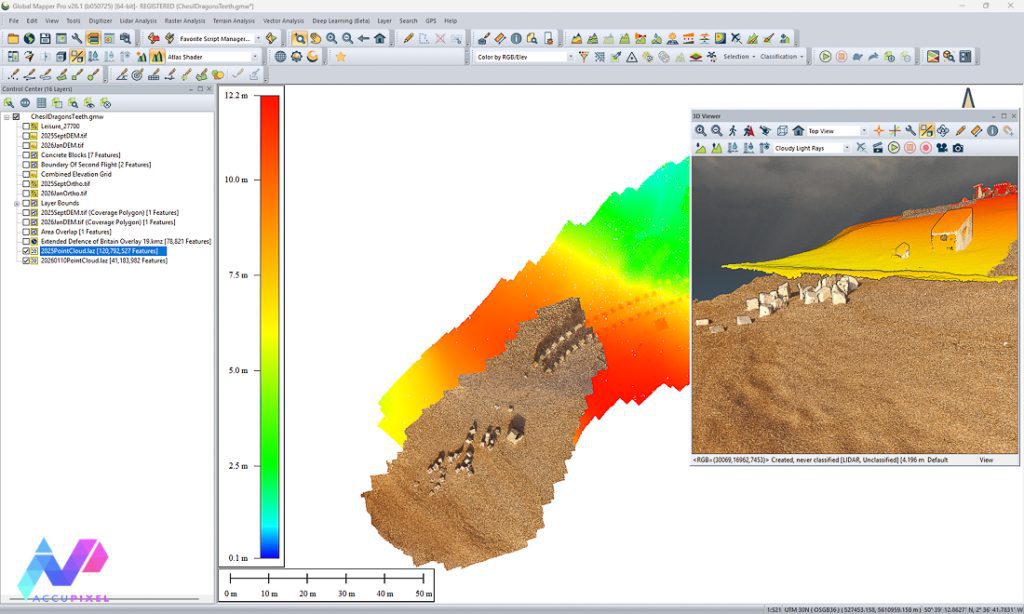Image resolution: width=1024 pixels, height=614 pixels.
Task: Click the Zoom In magnifier tool
Action: click(331, 39)
